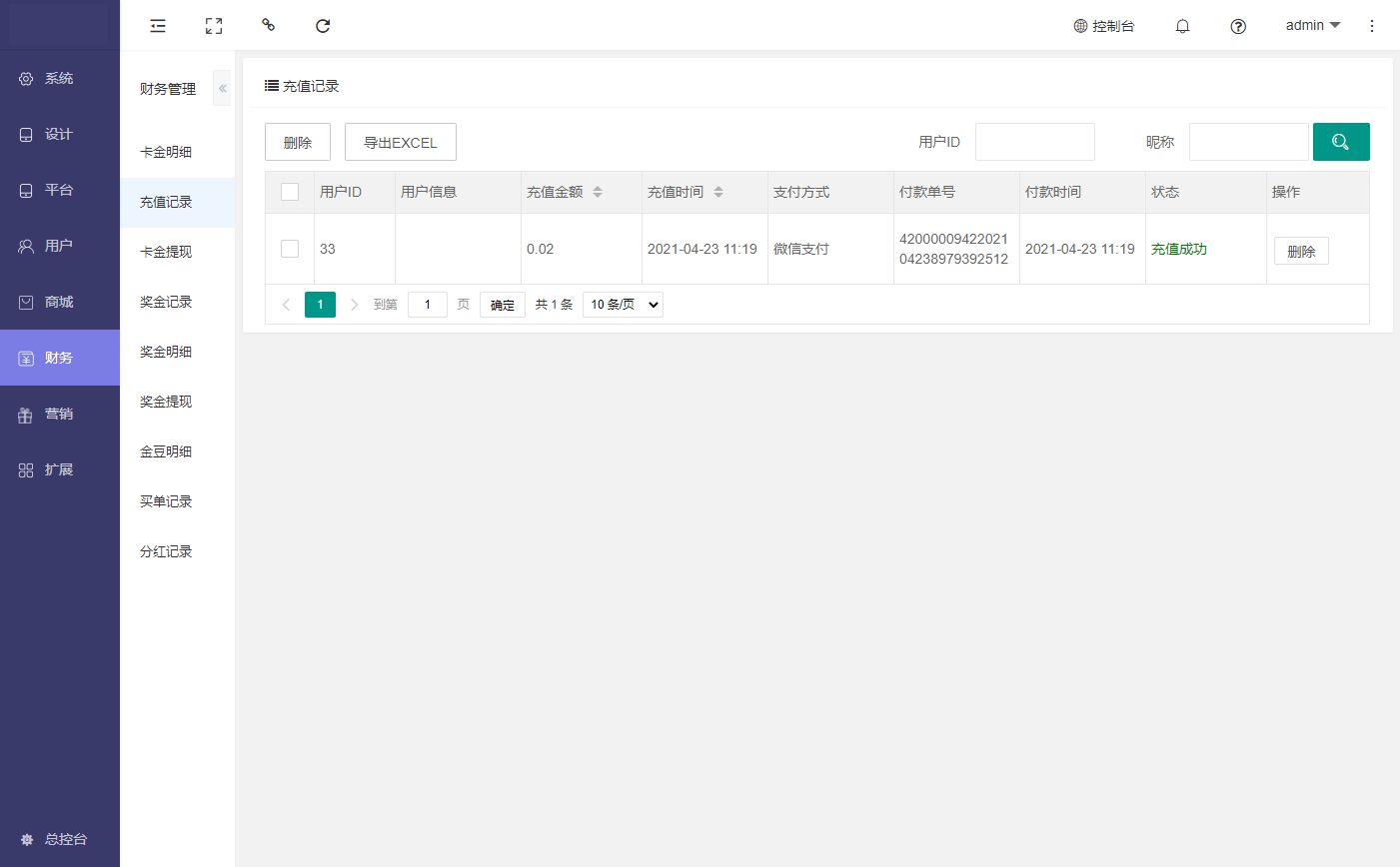Sort by 充值金额 column arrows
The image size is (1400, 867).
click(598, 192)
